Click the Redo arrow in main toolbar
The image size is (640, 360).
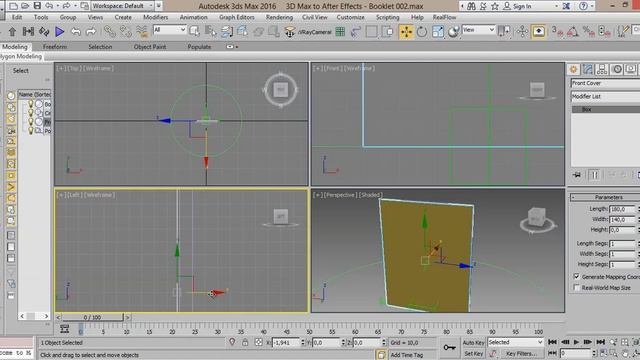pyautogui.click(x=91, y=31)
